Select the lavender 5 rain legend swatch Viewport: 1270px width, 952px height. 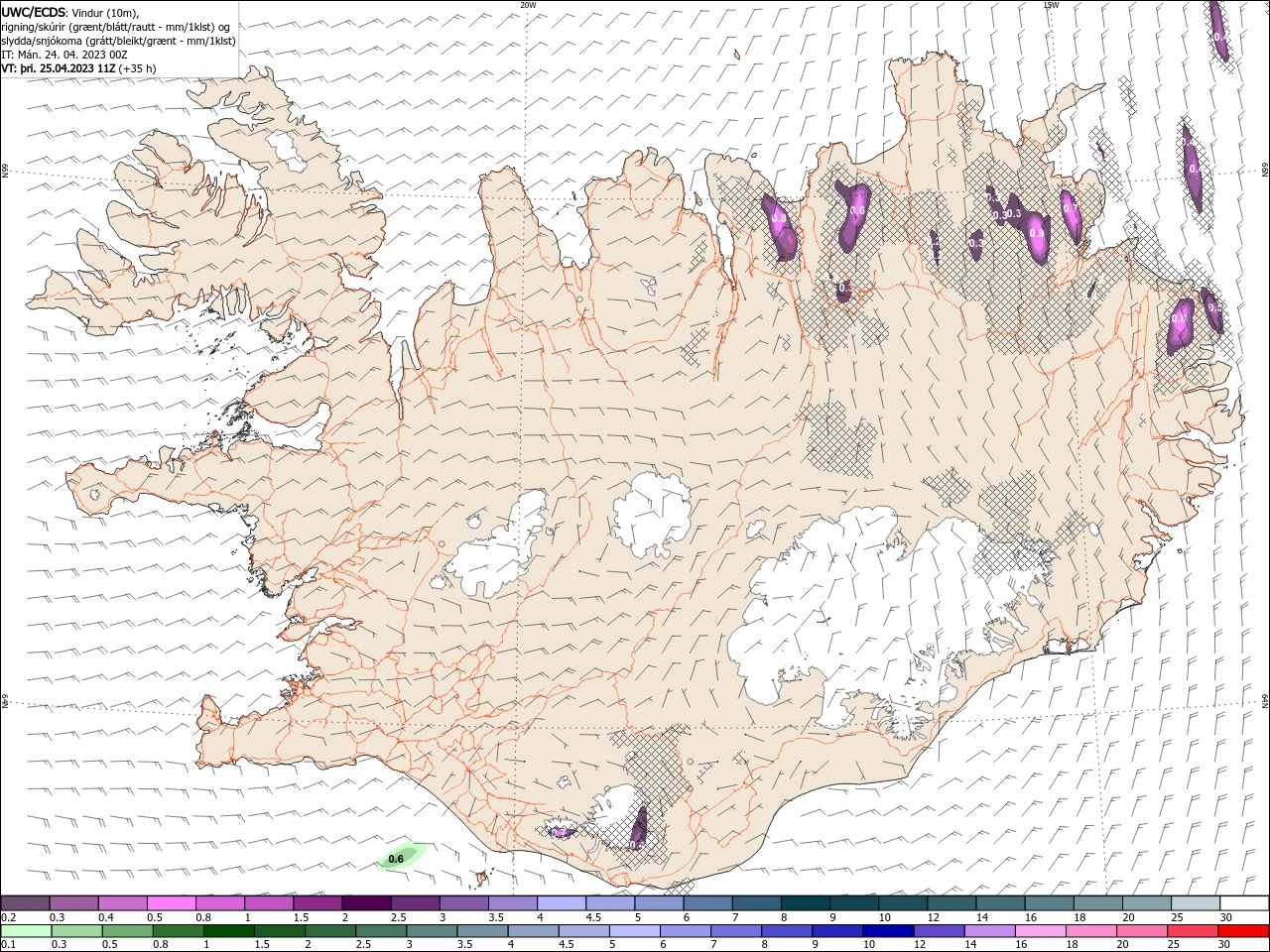[x=634, y=930]
